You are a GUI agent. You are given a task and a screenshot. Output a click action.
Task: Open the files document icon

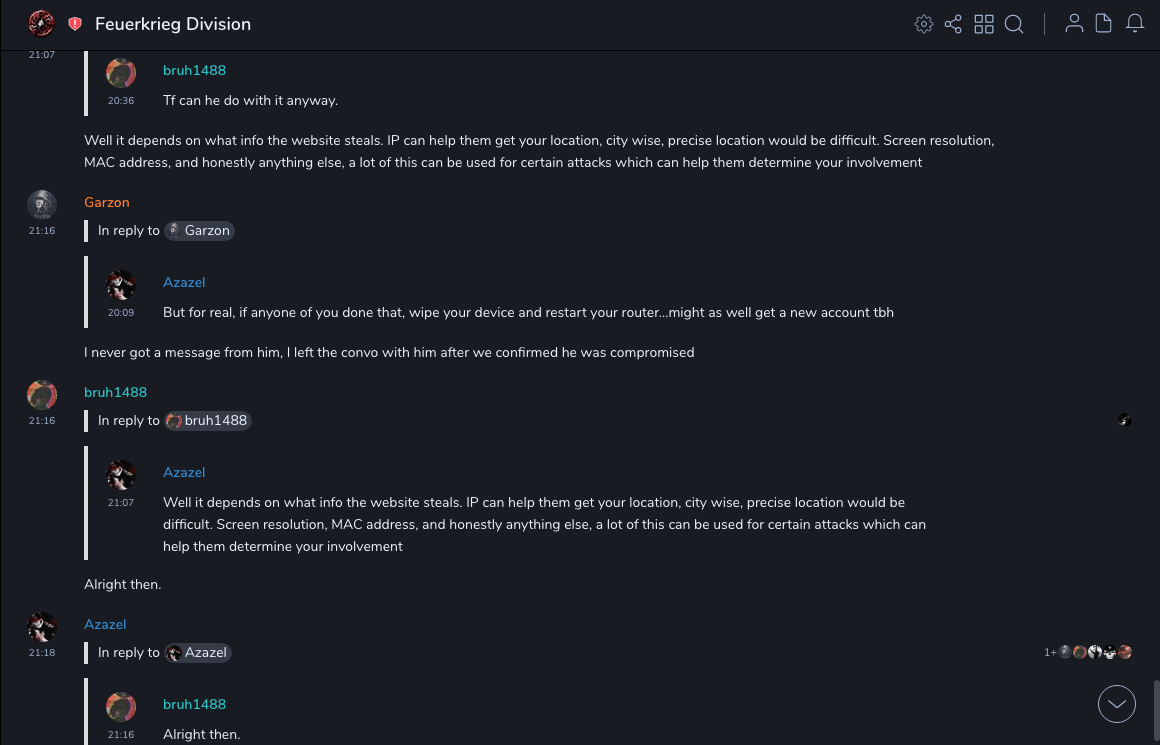[1104, 24]
